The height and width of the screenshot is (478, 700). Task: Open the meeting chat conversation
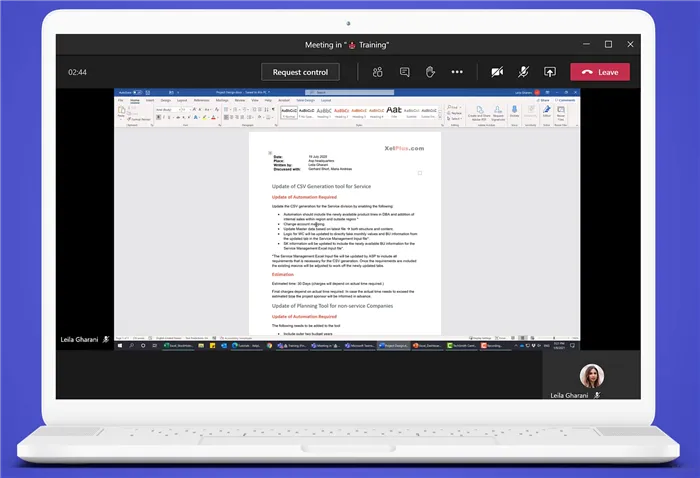[405, 72]
